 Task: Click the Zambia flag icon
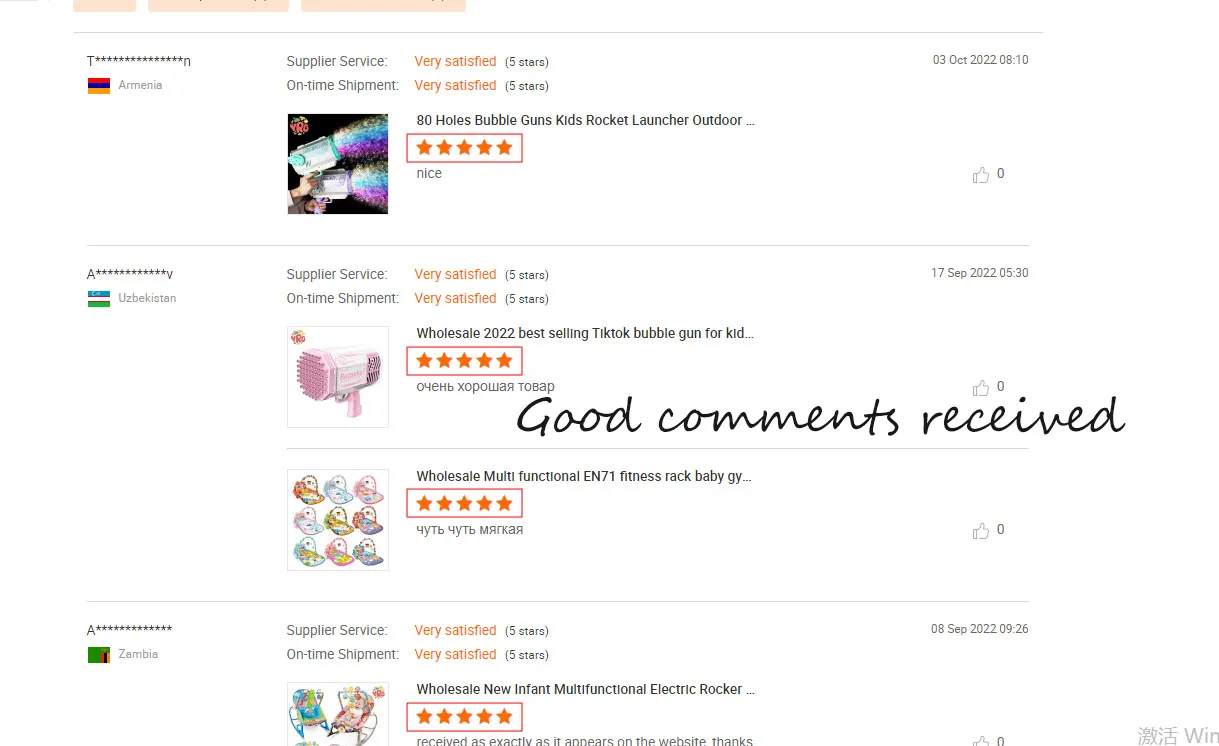(x=99, y=655)
